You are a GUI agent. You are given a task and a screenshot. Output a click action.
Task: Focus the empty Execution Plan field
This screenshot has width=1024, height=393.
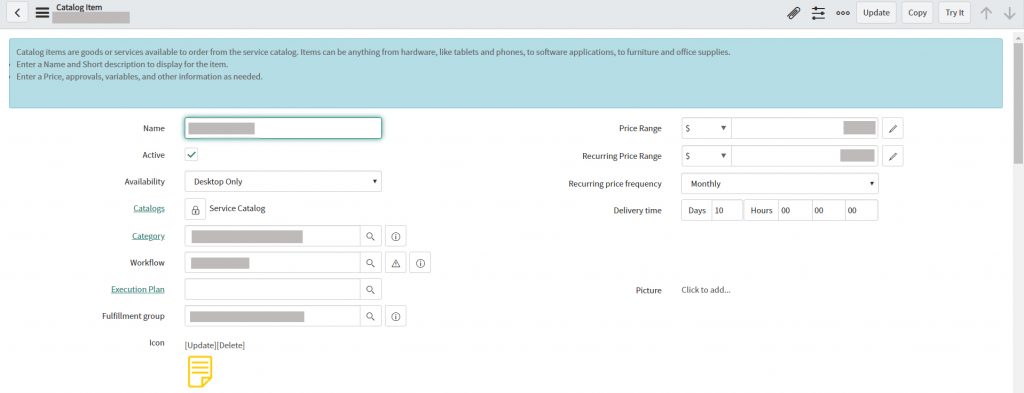coord(273,289)
